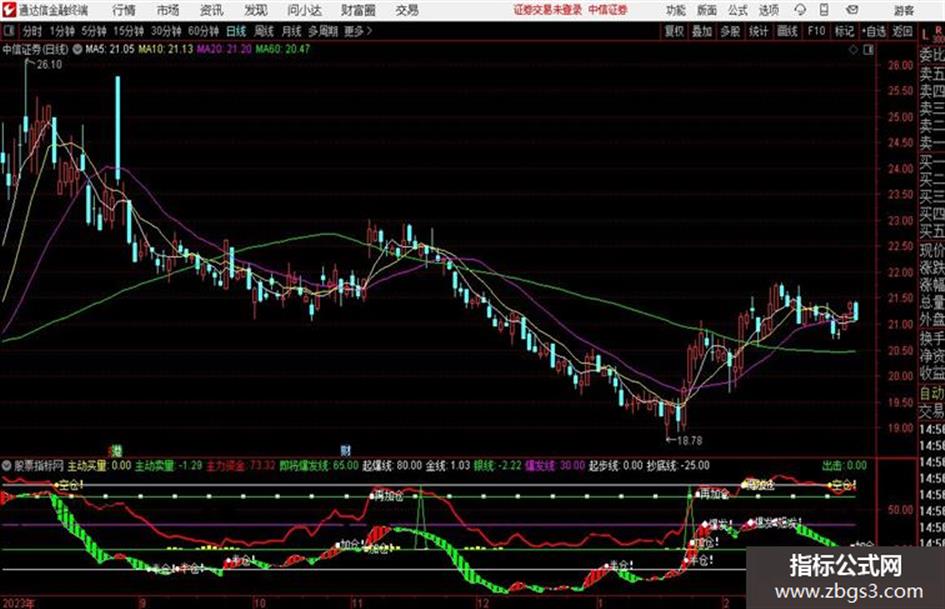Open the envelope messages icon
Image resolution: width=945 pixels, height=609 pixels.
pyautogui.click(x=852, y=10)
